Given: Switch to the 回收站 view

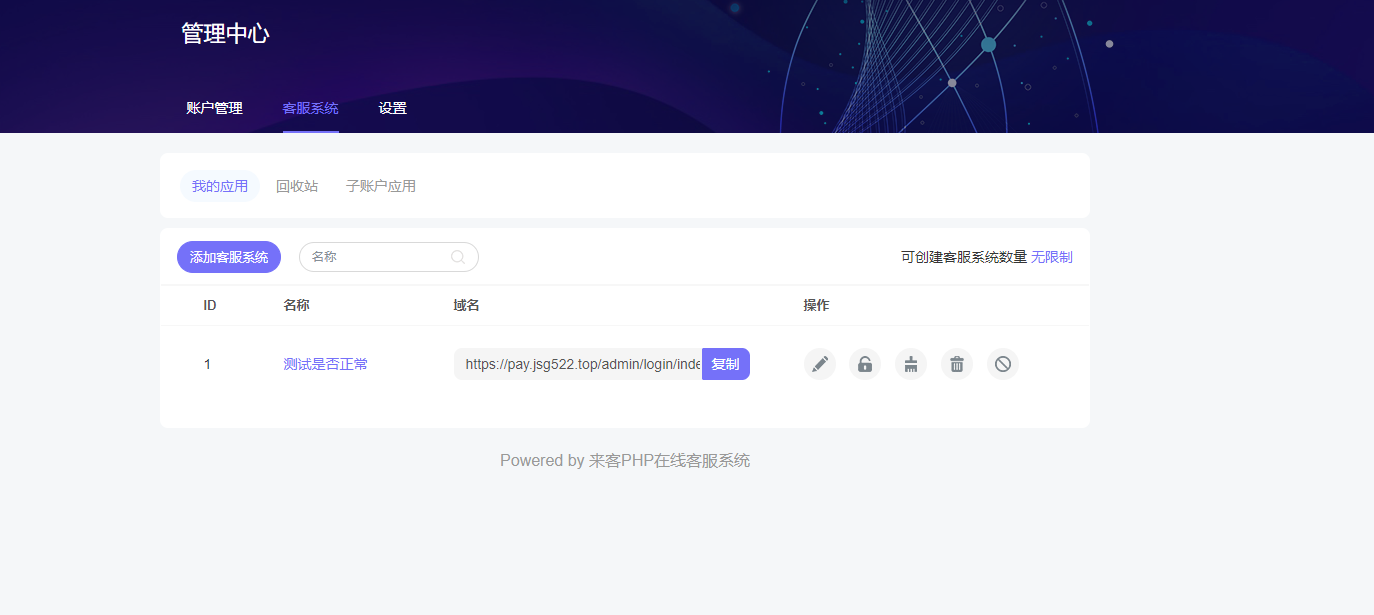Looking at the screenshot, I should point(297,185).
